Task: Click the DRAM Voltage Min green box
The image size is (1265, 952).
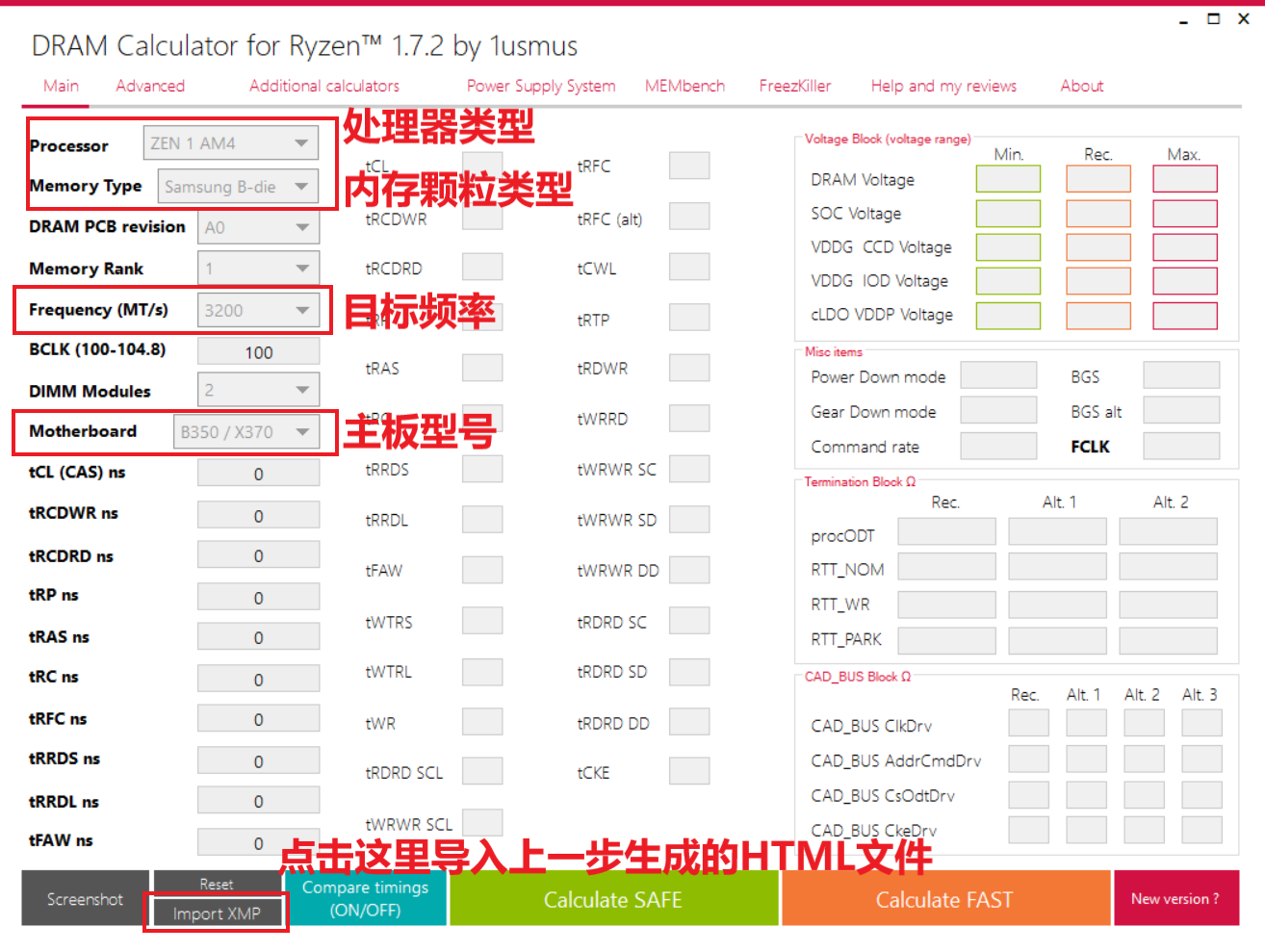Action: (x=1008, y=179)
